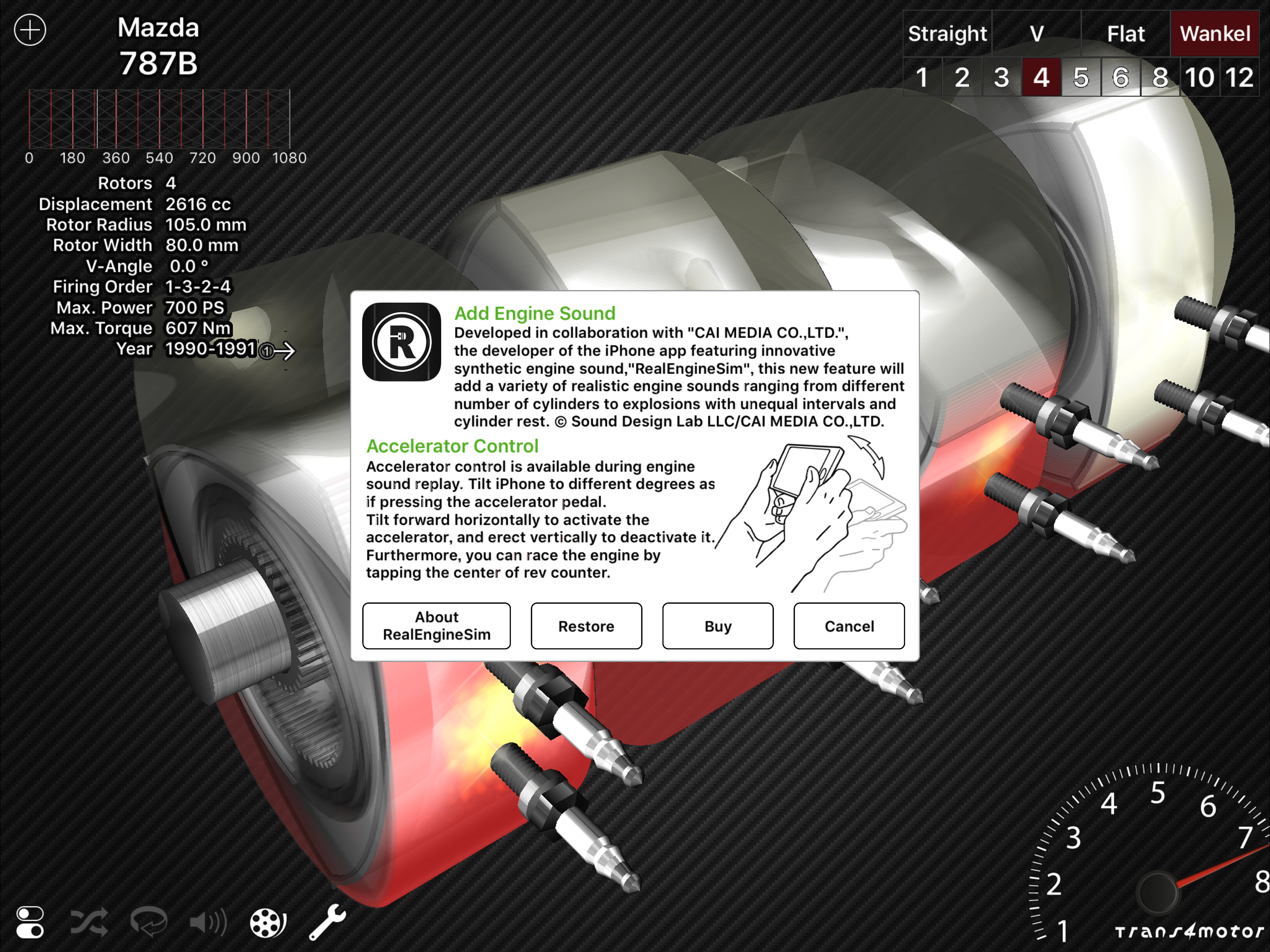Toggle the switches icon at bottom left
Viewport: 1270px width, 952px height.
point(30,922)
